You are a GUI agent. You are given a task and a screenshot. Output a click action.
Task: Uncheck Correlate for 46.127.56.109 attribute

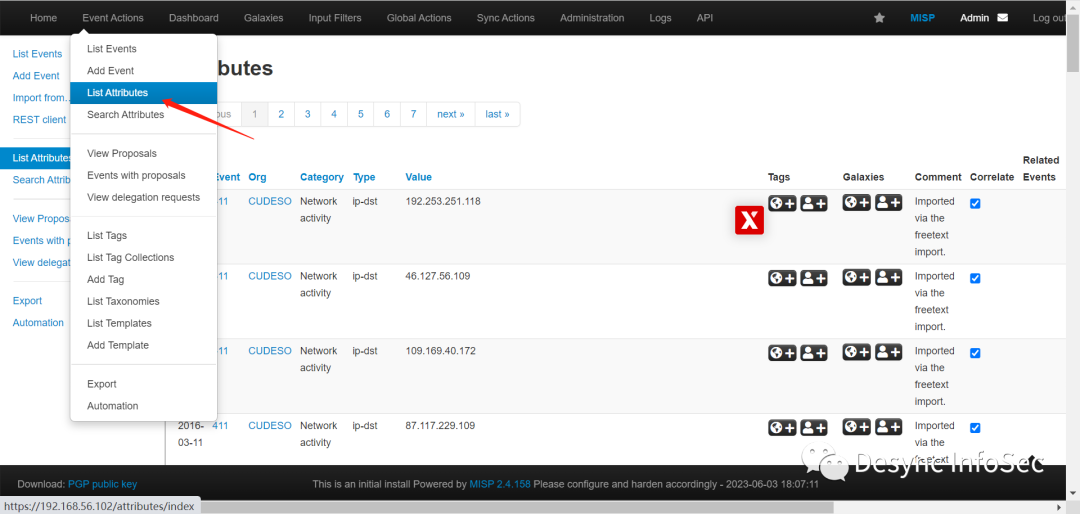[x=975, y=278]
